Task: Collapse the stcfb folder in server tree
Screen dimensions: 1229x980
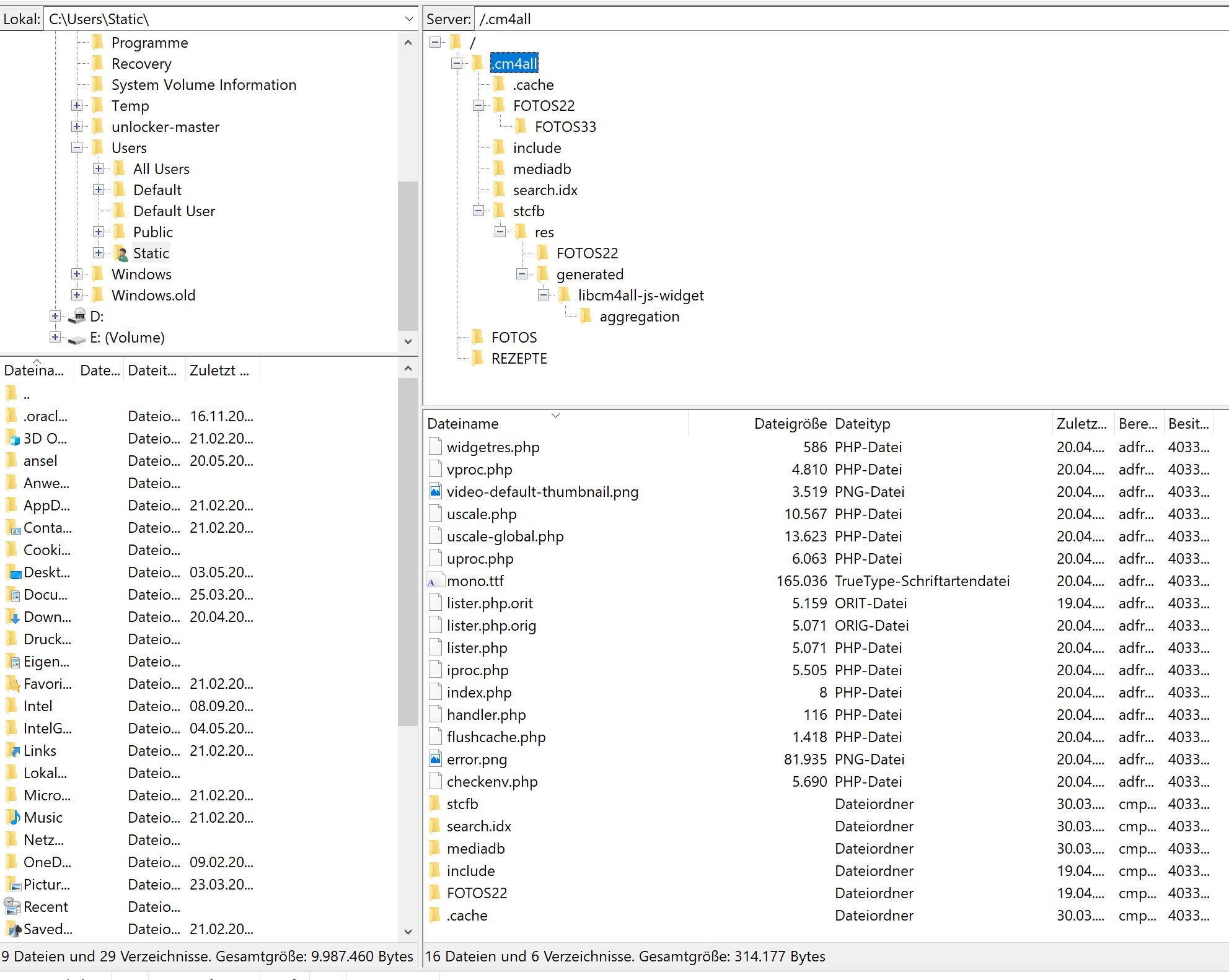Action: coord(478,211)
